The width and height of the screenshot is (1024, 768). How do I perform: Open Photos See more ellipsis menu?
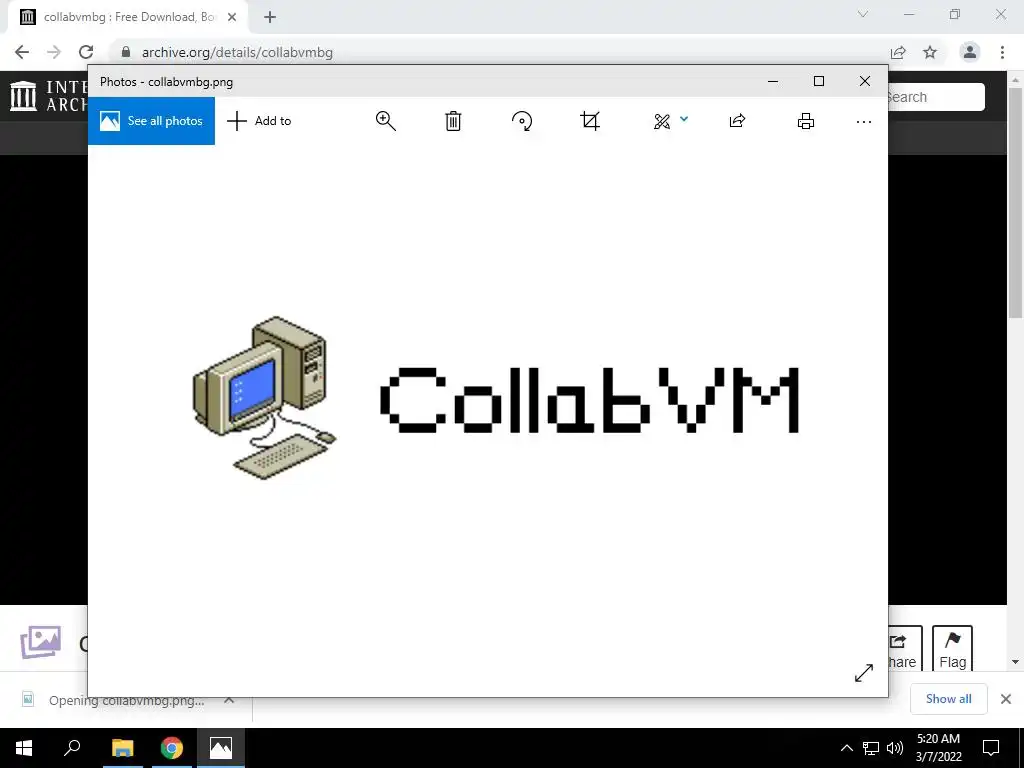click(x=863, y=121)
